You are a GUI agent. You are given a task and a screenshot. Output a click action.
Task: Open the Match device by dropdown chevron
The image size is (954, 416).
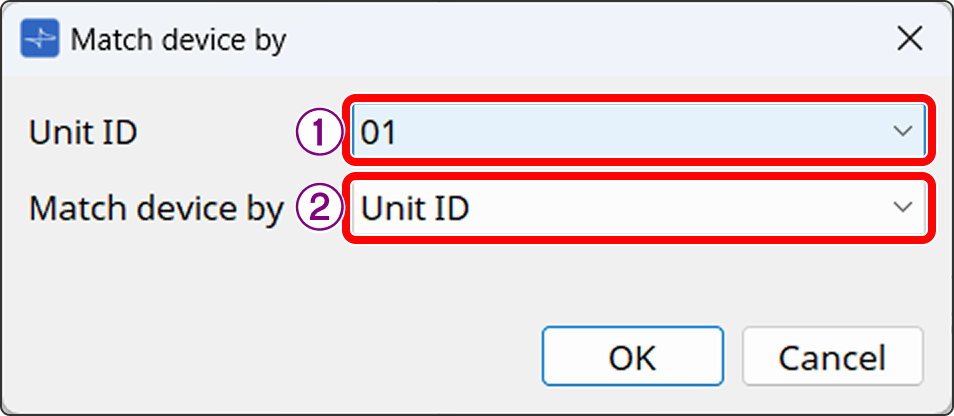coord(902,207)
